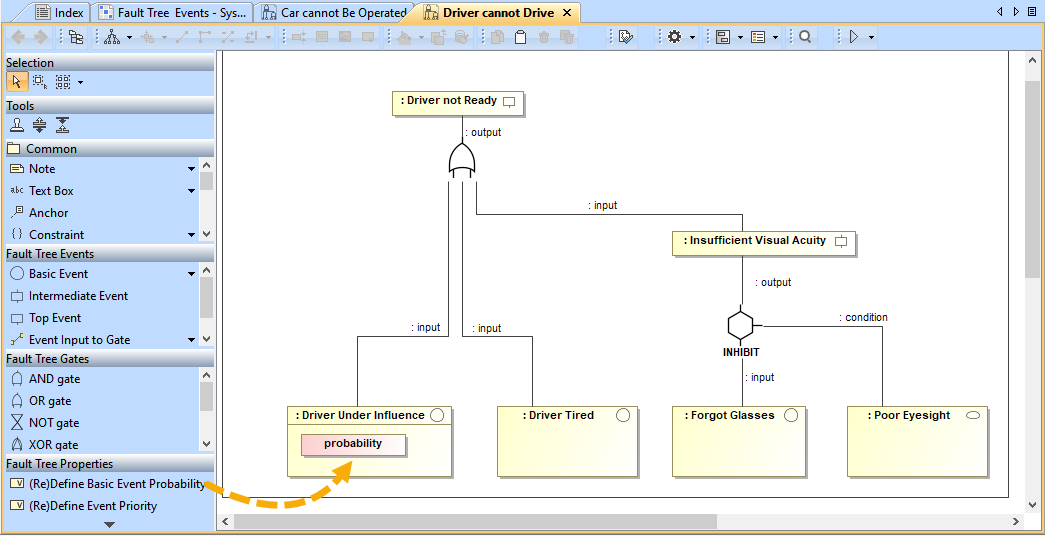Click the tab strip right navigation arrow
The image size is (1045, 536).
tap(1016, 12)
